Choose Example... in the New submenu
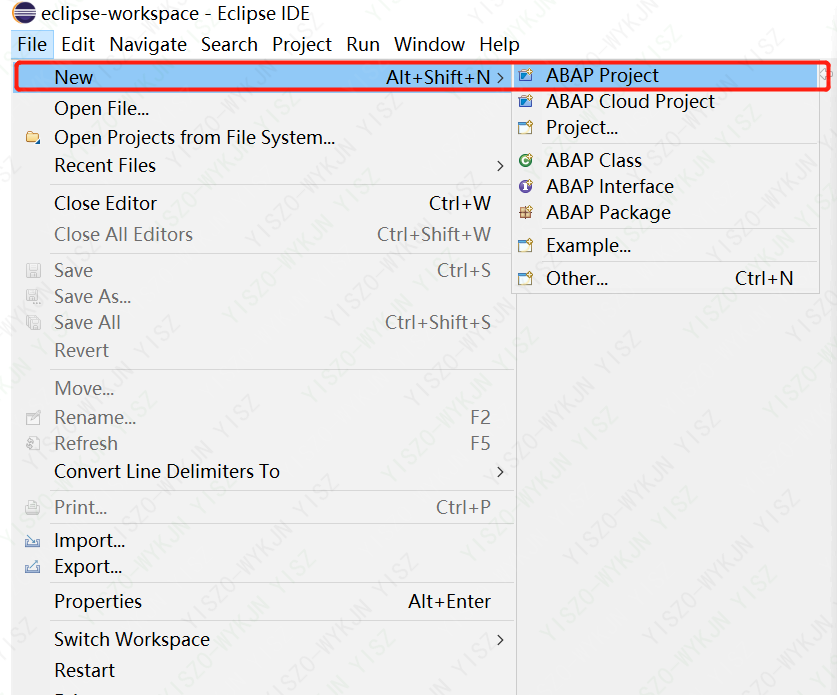 point(589,245)
